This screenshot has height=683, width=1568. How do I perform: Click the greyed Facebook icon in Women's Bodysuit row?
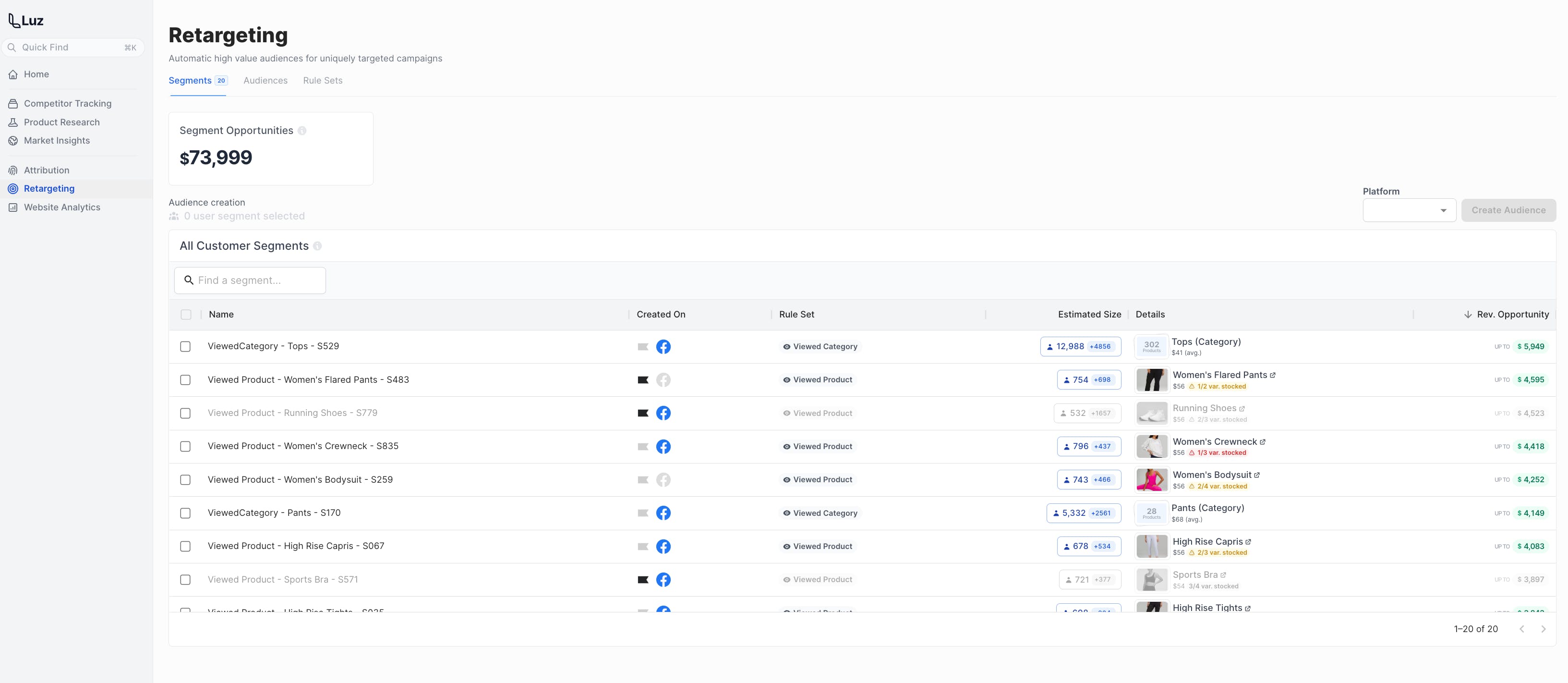pyautogui.click(x=663, y=480)
